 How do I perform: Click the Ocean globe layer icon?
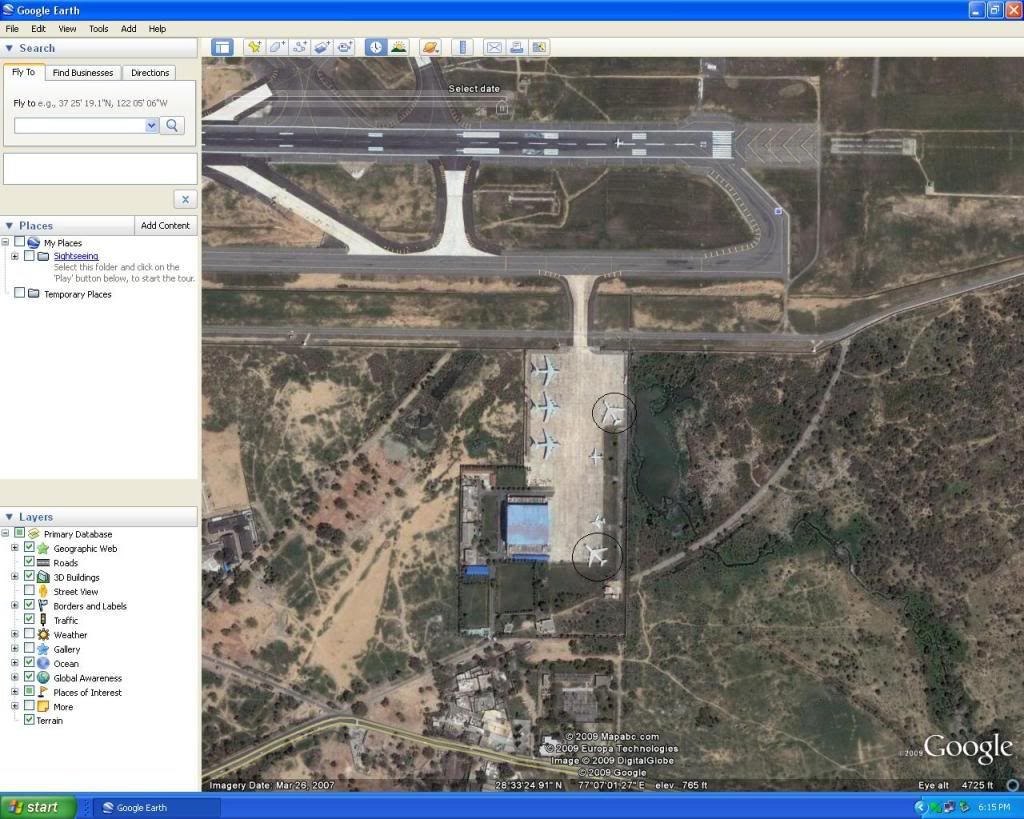click(43, 664)
